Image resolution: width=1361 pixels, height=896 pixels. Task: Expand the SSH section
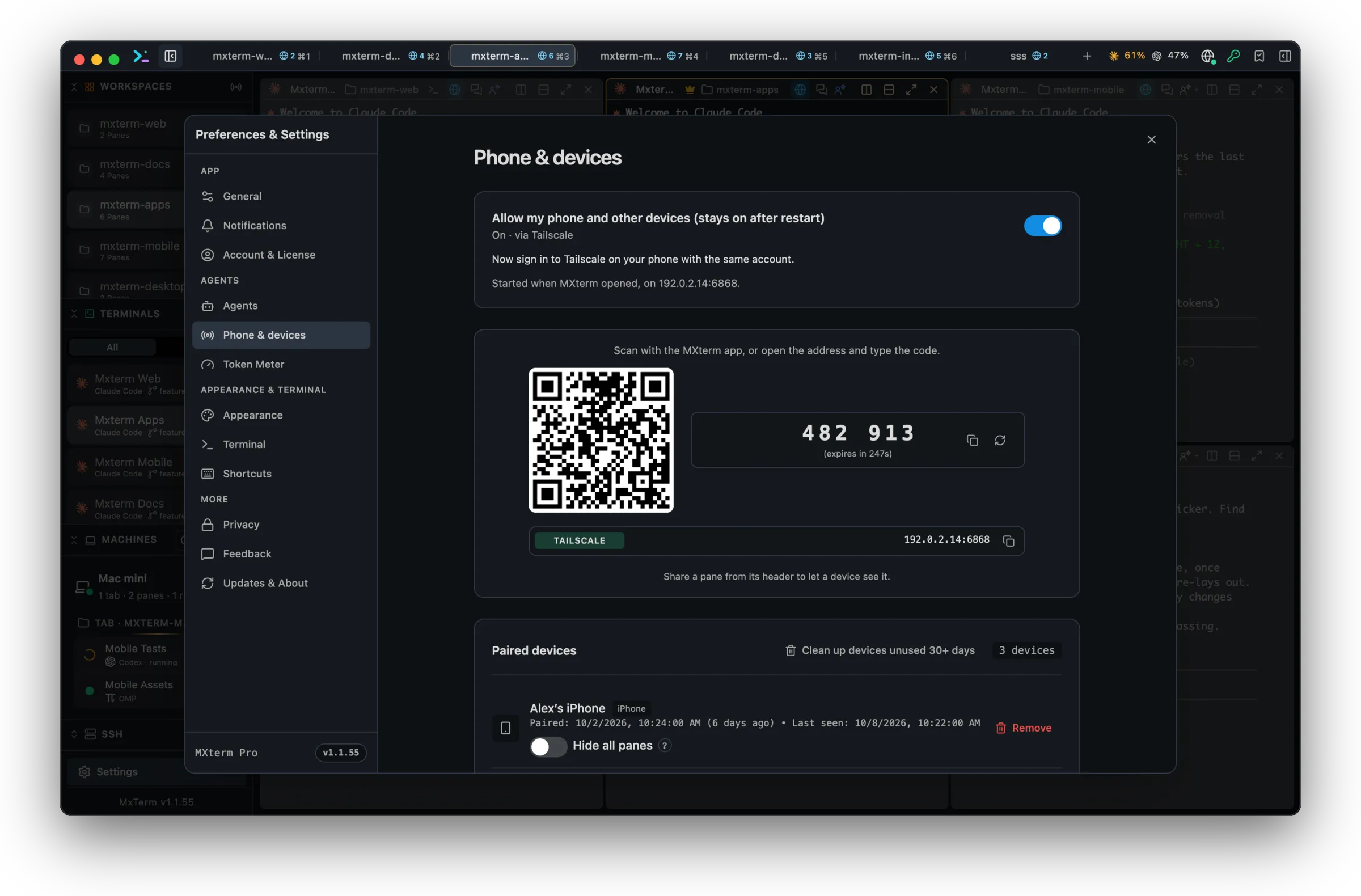coord(74,734)
